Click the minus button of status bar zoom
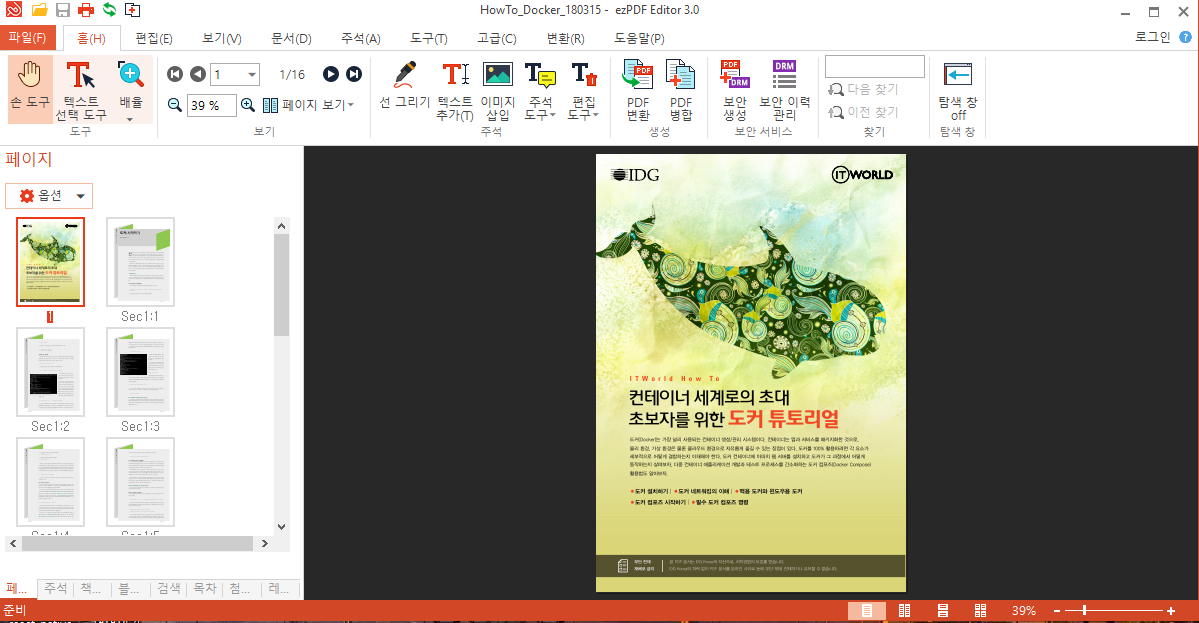 point(1057,611)
